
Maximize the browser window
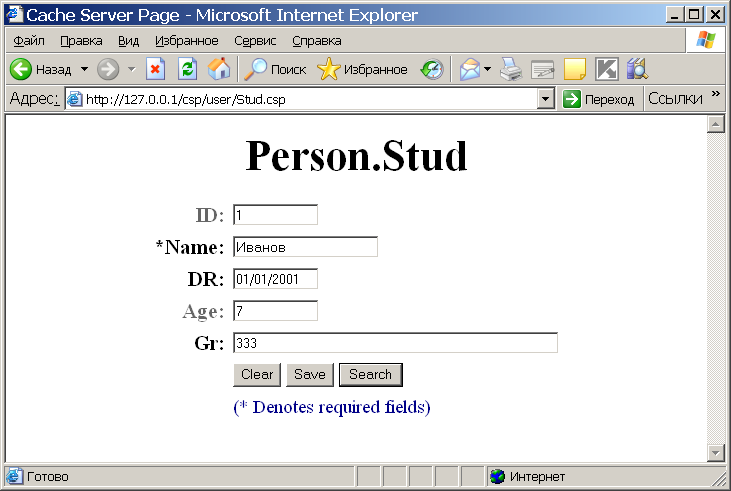coord(694,14)
